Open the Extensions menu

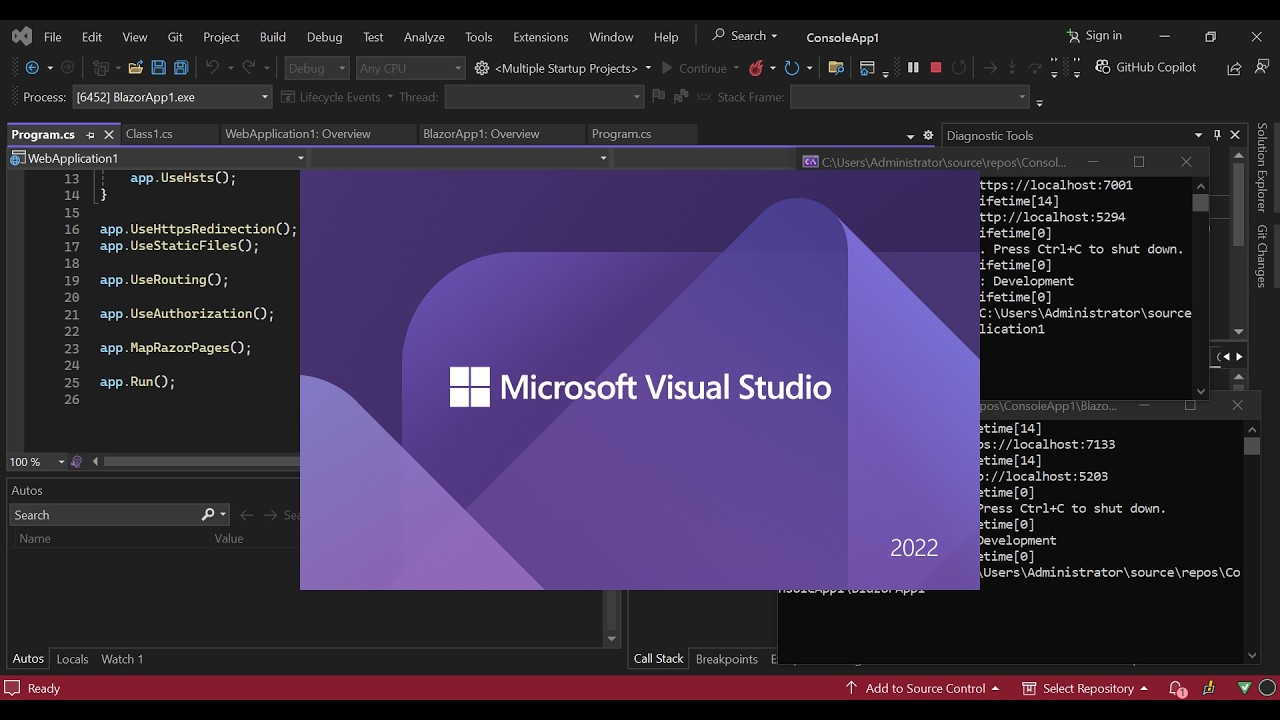[x=540, y=37]
